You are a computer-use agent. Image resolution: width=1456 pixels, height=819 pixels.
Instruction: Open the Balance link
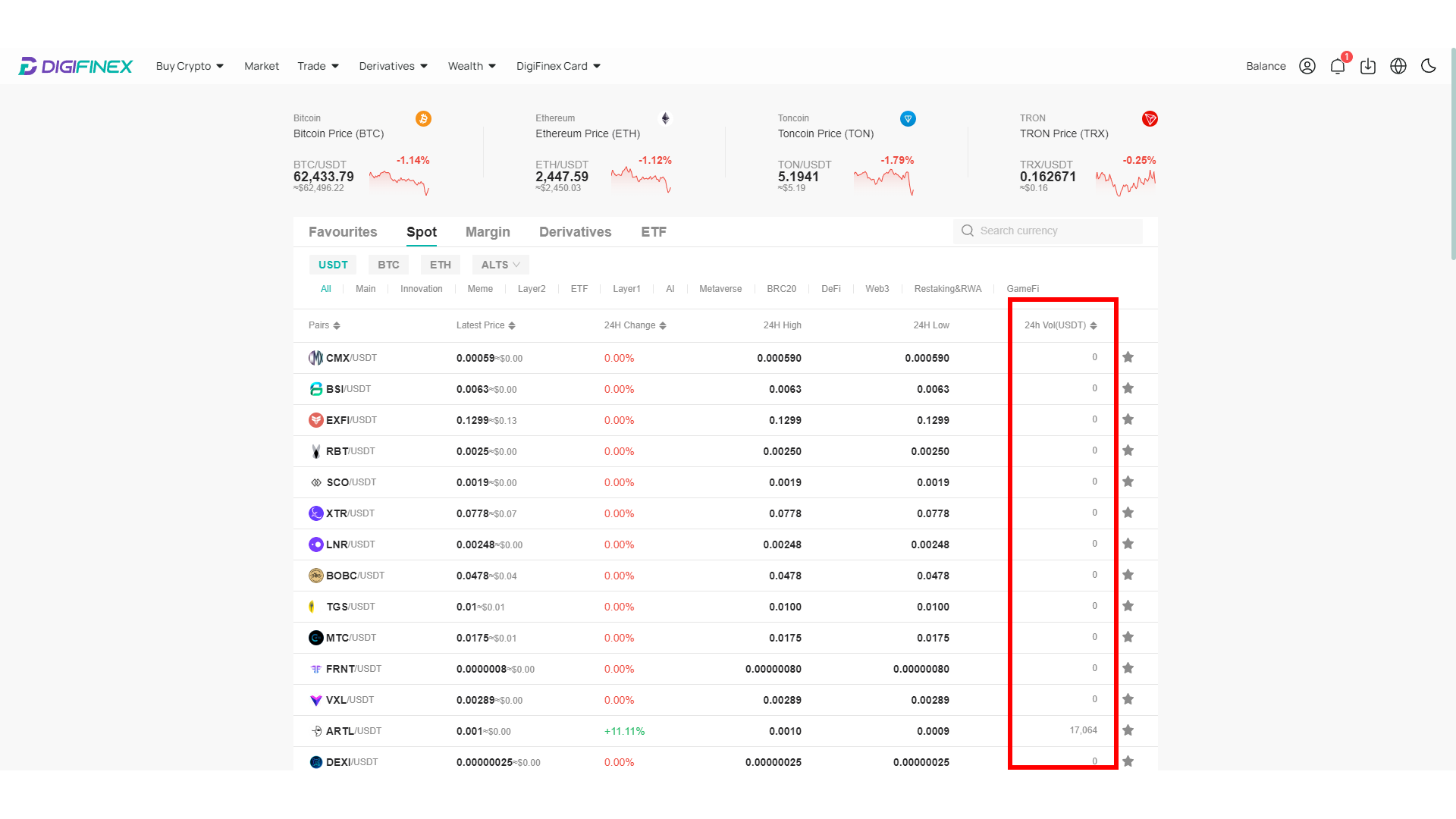pyautogui.click(x=1266, y=66)
